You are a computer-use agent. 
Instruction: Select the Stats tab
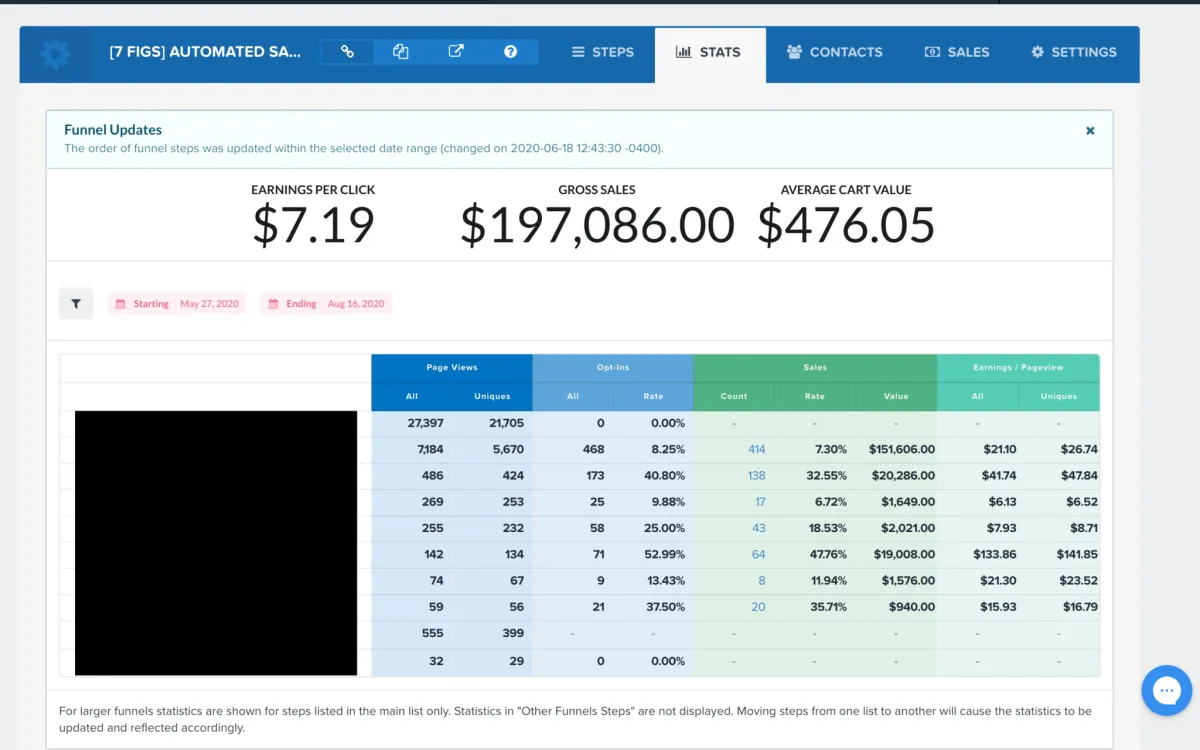[709, 52]
